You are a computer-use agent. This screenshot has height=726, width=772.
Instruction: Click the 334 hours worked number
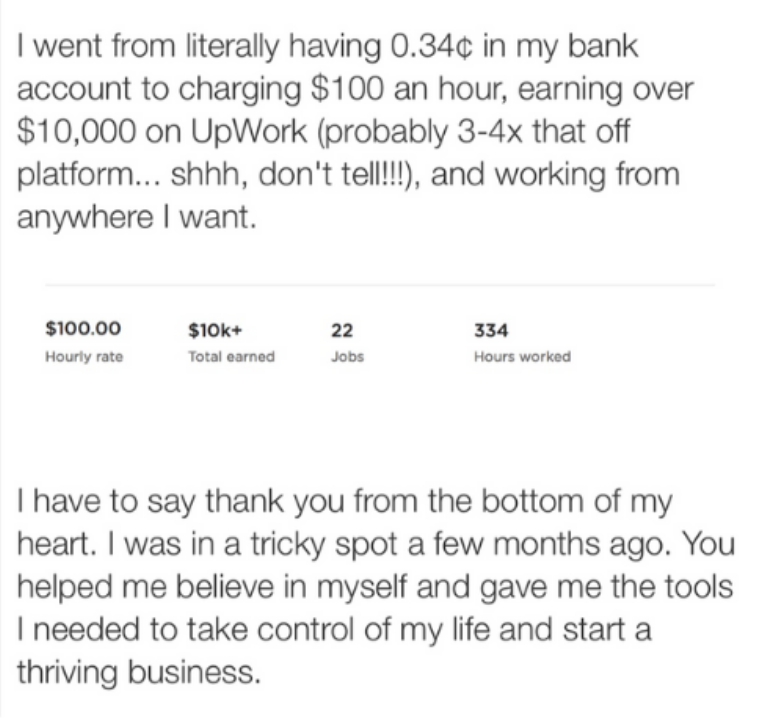point(491,330)
